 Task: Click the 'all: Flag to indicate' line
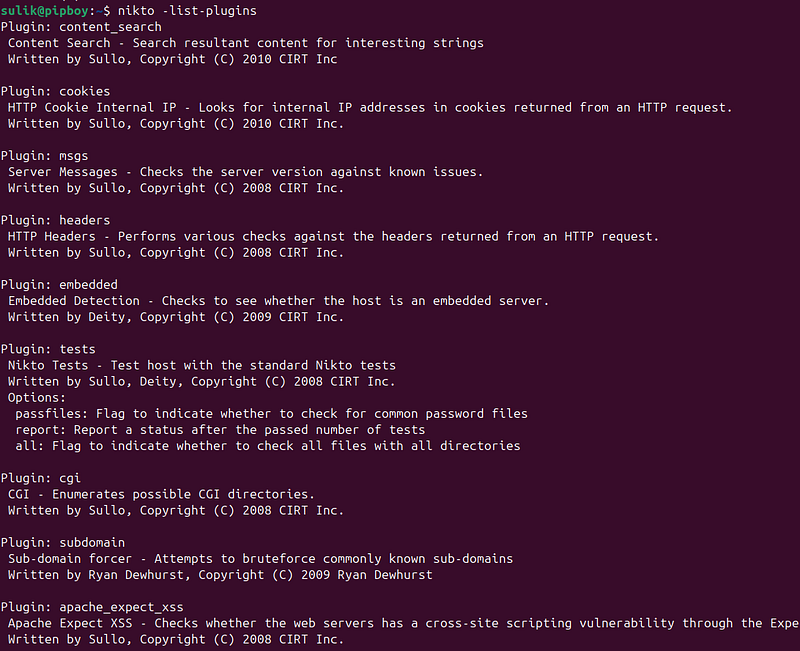coord(268,445)
